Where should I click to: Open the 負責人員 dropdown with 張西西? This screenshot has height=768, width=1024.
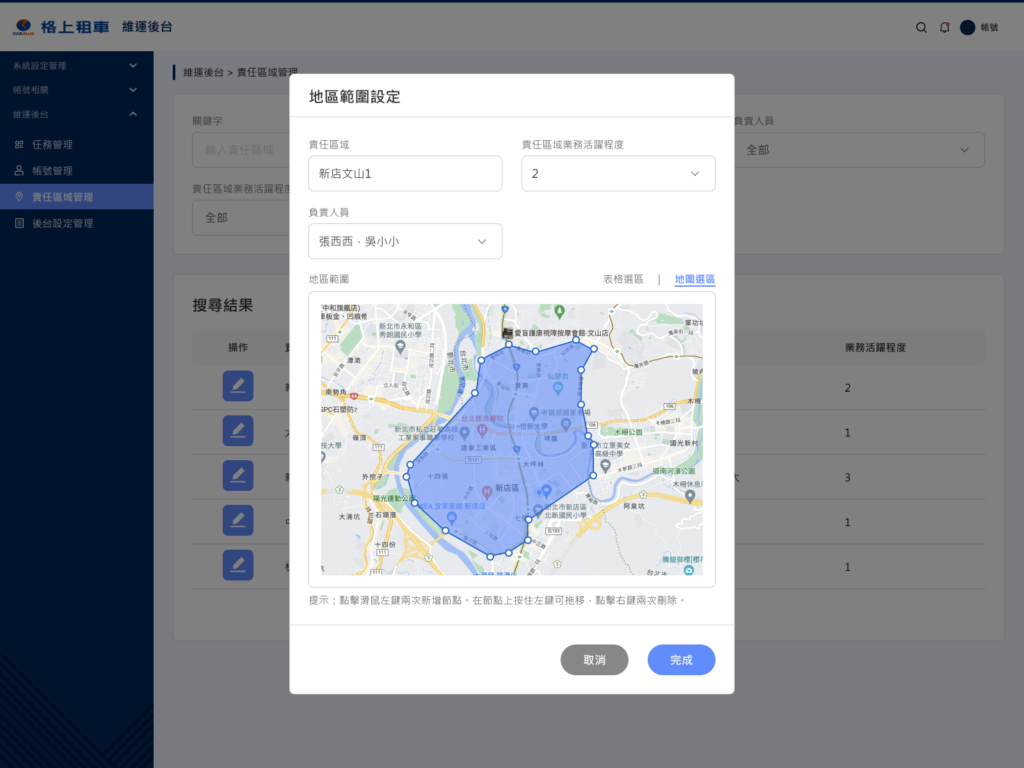click(x=405, y=241)
